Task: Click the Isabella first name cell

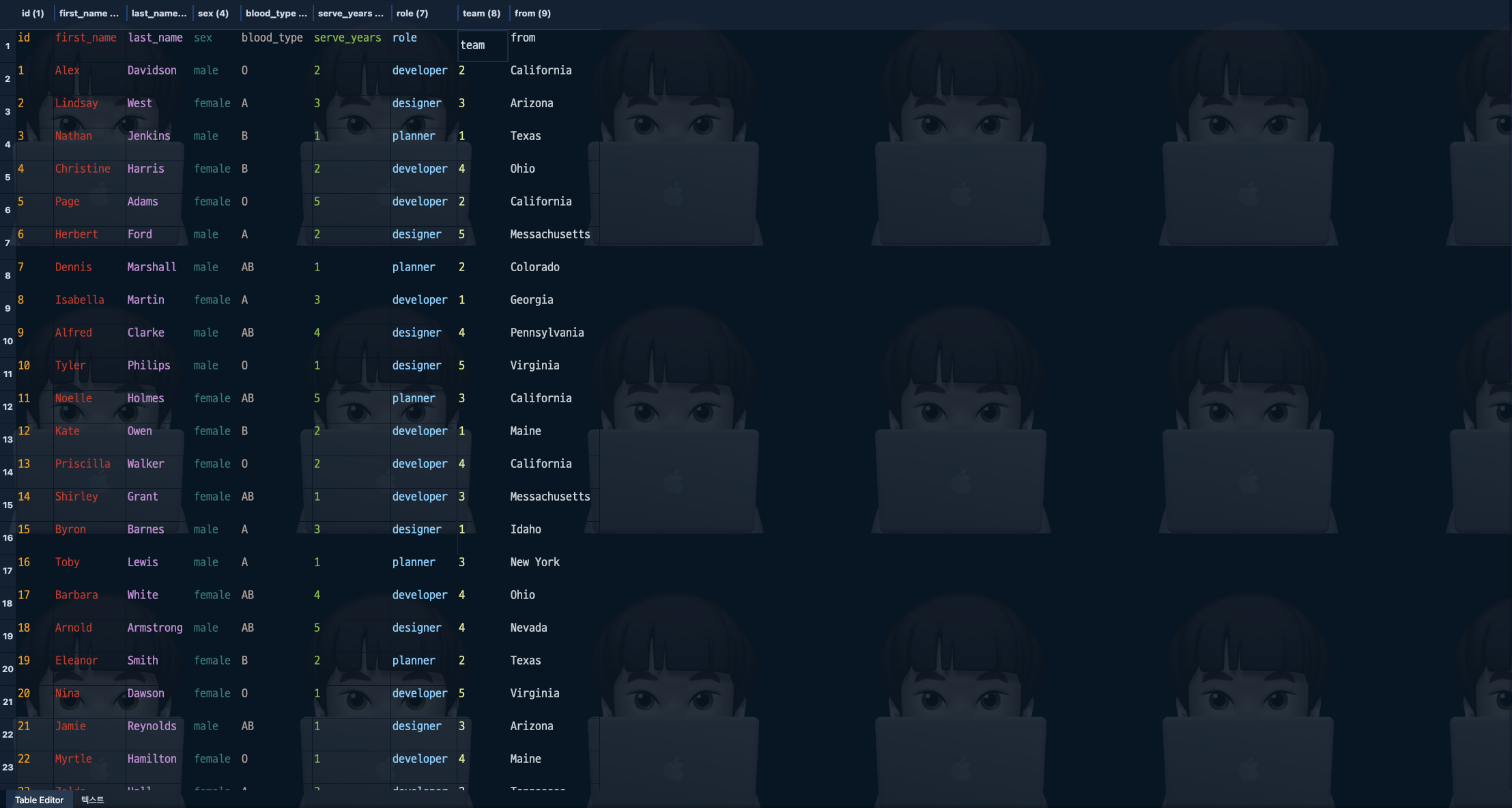Action: (x=79, y=300)
